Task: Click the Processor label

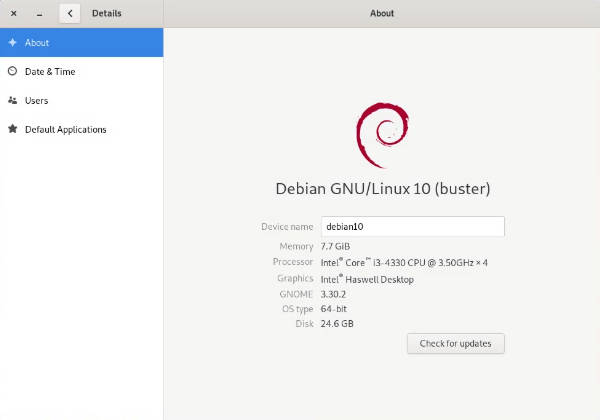Action: [x=293, y=262]
